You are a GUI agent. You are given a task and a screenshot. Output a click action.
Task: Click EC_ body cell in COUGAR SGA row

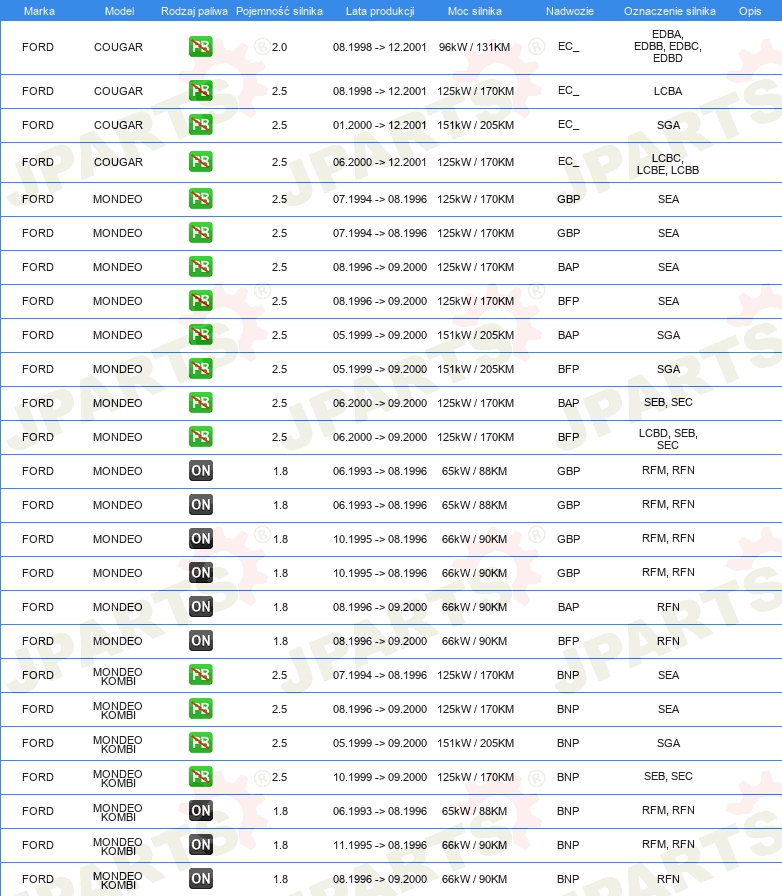[x=568, y=125]
